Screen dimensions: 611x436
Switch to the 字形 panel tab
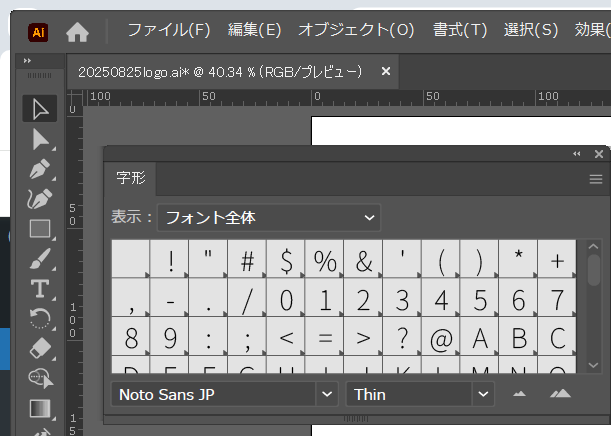click(x=131, y=179)
